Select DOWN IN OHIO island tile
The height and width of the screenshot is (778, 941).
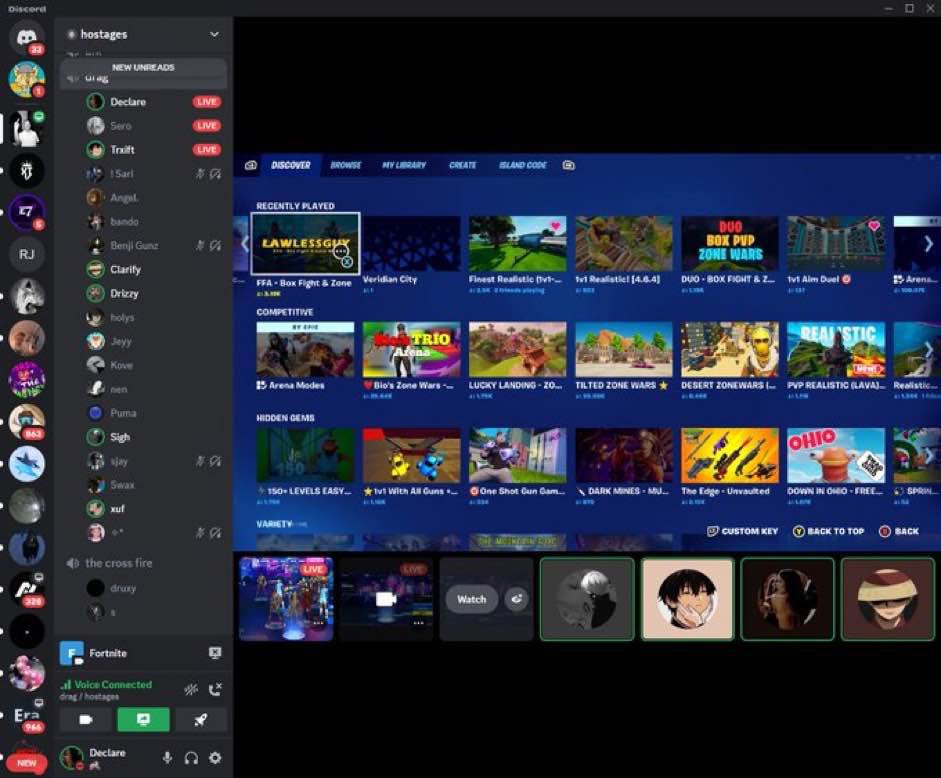[836, 456]
